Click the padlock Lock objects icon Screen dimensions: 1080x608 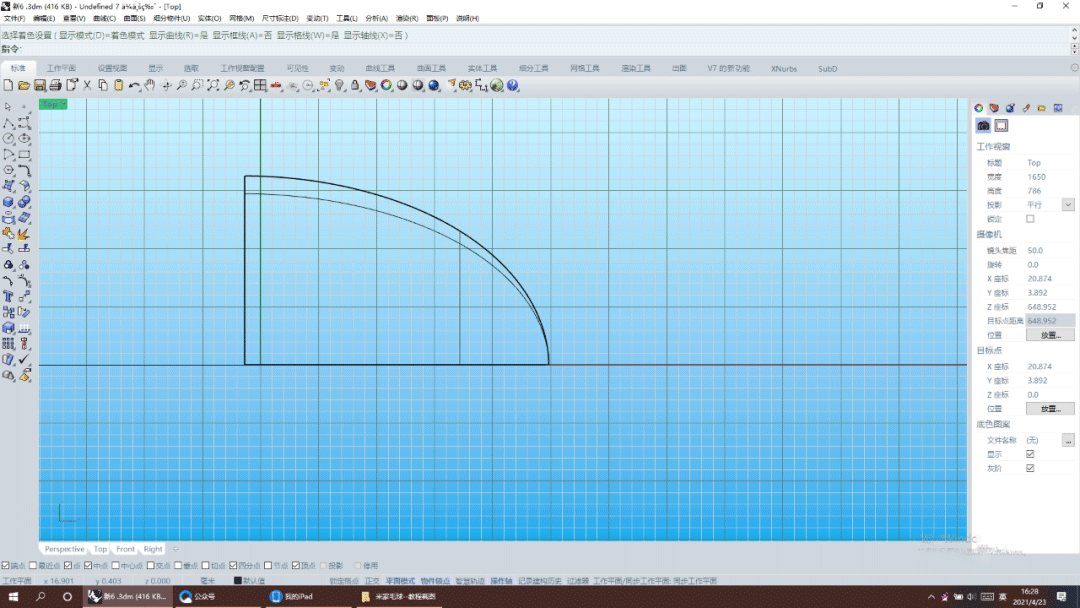tap(355, 86)
